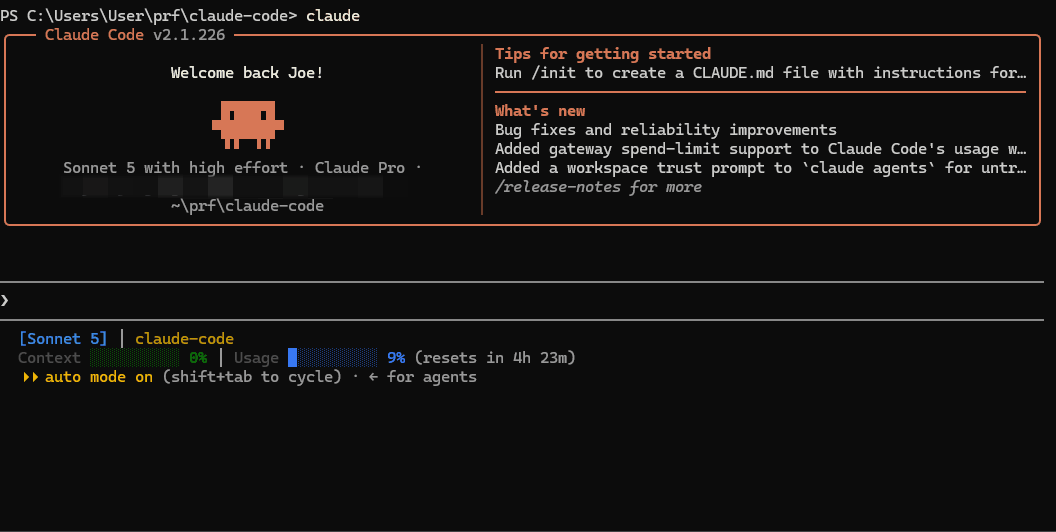Select the [Sonnet 5] model label
This screenshot has height=532, width=1056.
(63, 339)
